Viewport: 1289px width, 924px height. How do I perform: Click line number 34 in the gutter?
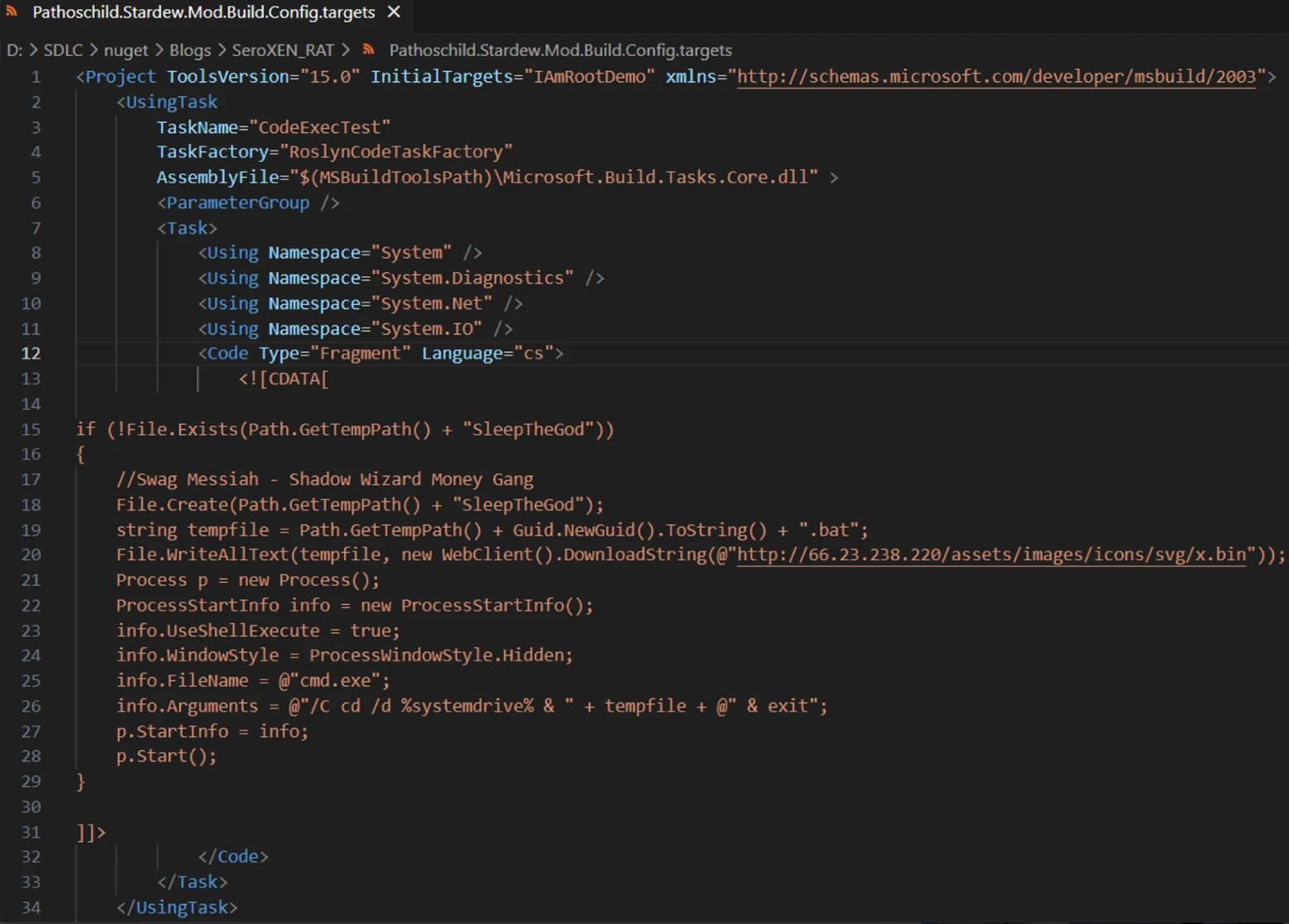point(31,907)
